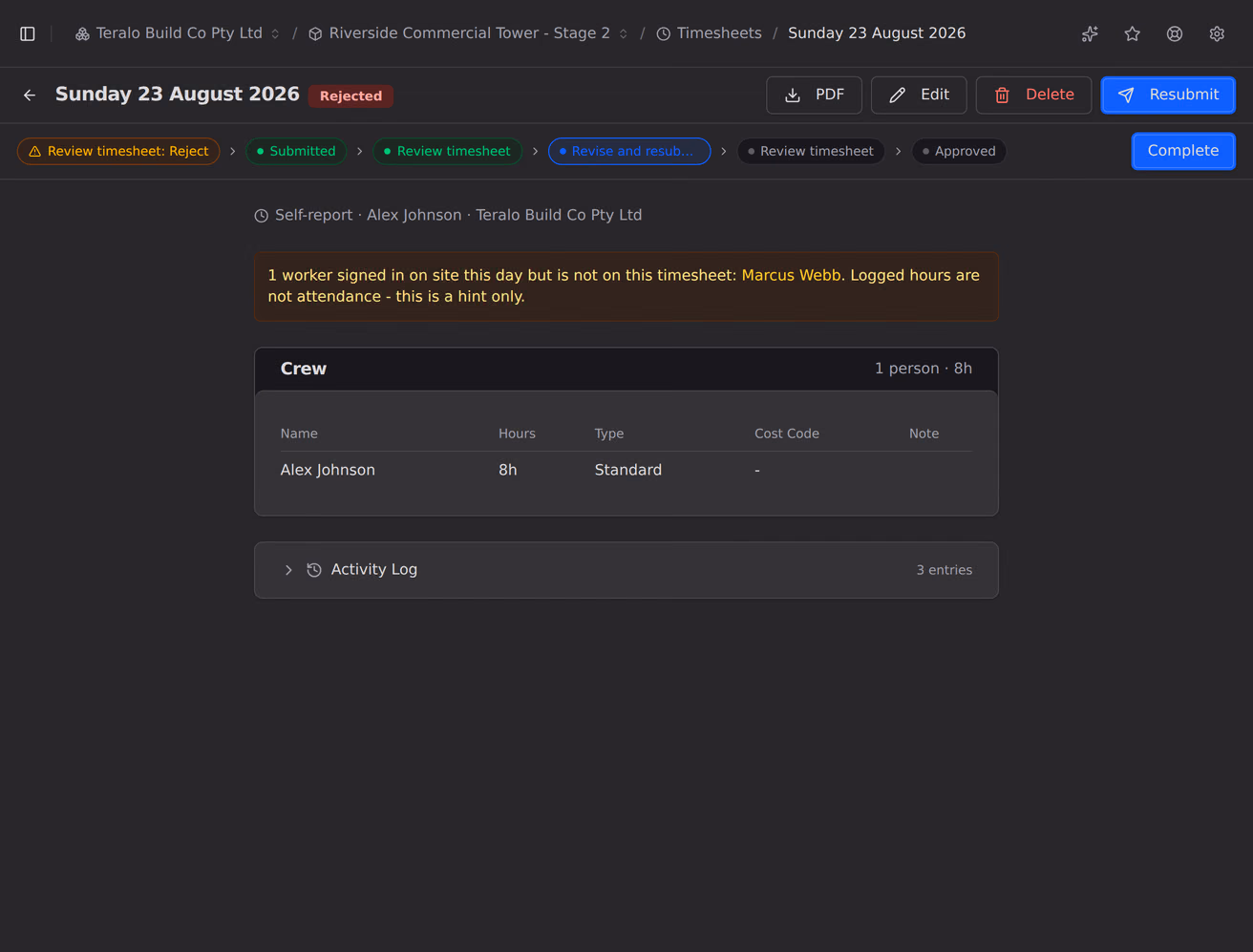Go back using the left arrow
This screenshot has width=1253, height=952.
pyautogui.click(x=30, y=95)
